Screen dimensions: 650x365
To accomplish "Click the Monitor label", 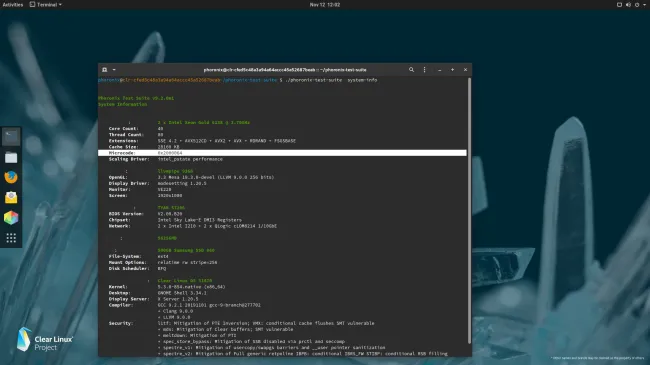I will [x=119, y=190].
